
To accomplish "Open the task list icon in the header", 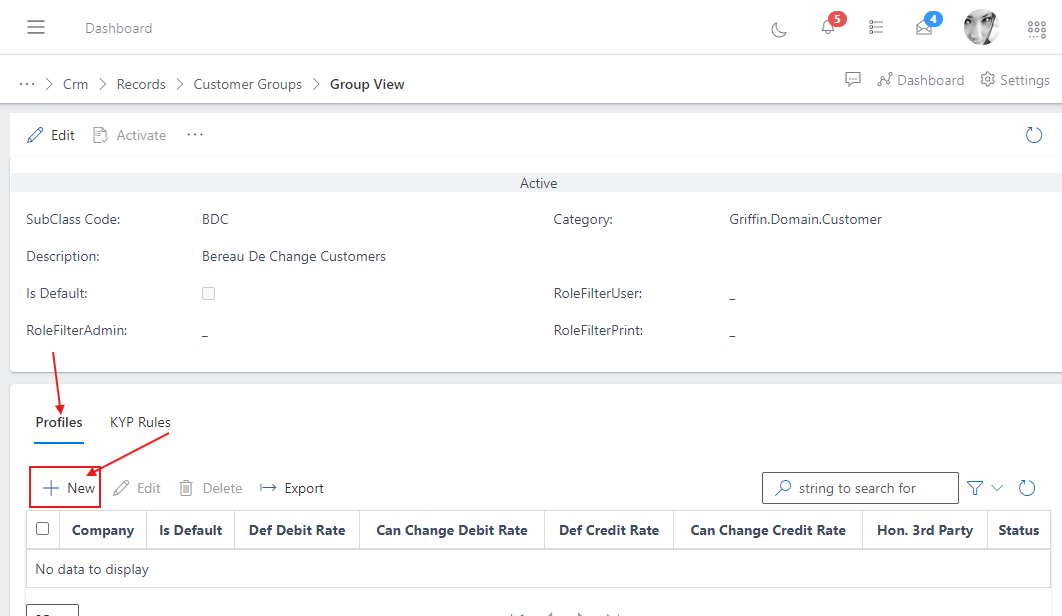I will [876, 27].
